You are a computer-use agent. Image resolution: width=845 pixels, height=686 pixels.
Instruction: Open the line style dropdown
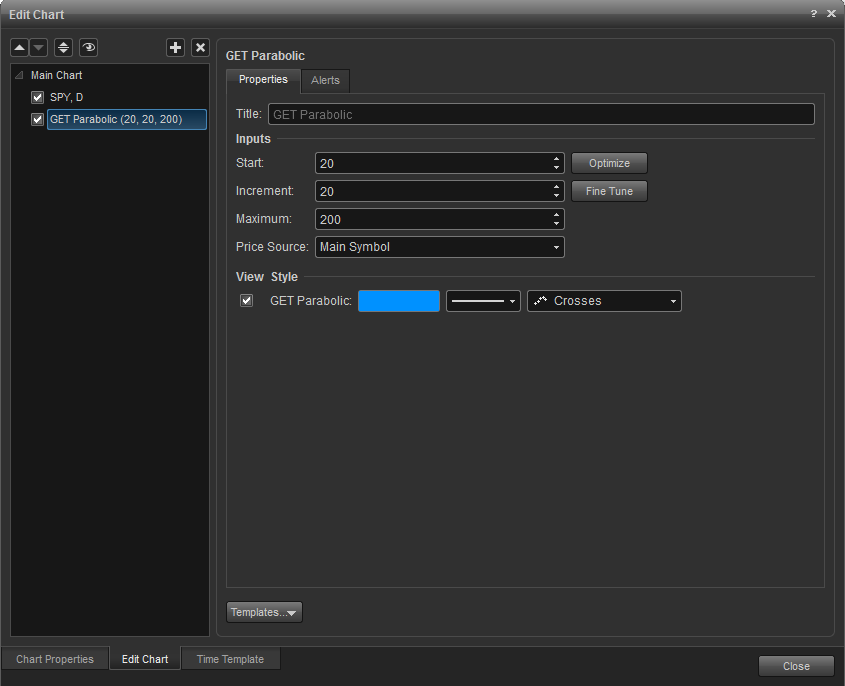point(483,301)
